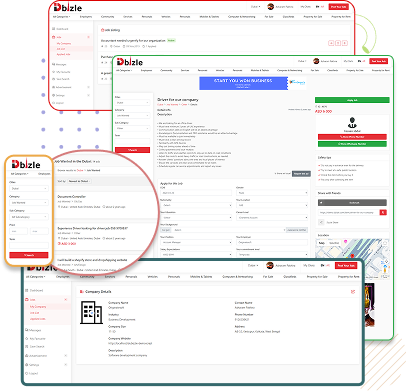Select Computer & Networking in the bottom window navigation
The width and height of the screenshot is (406, 391).
[237, 277]
